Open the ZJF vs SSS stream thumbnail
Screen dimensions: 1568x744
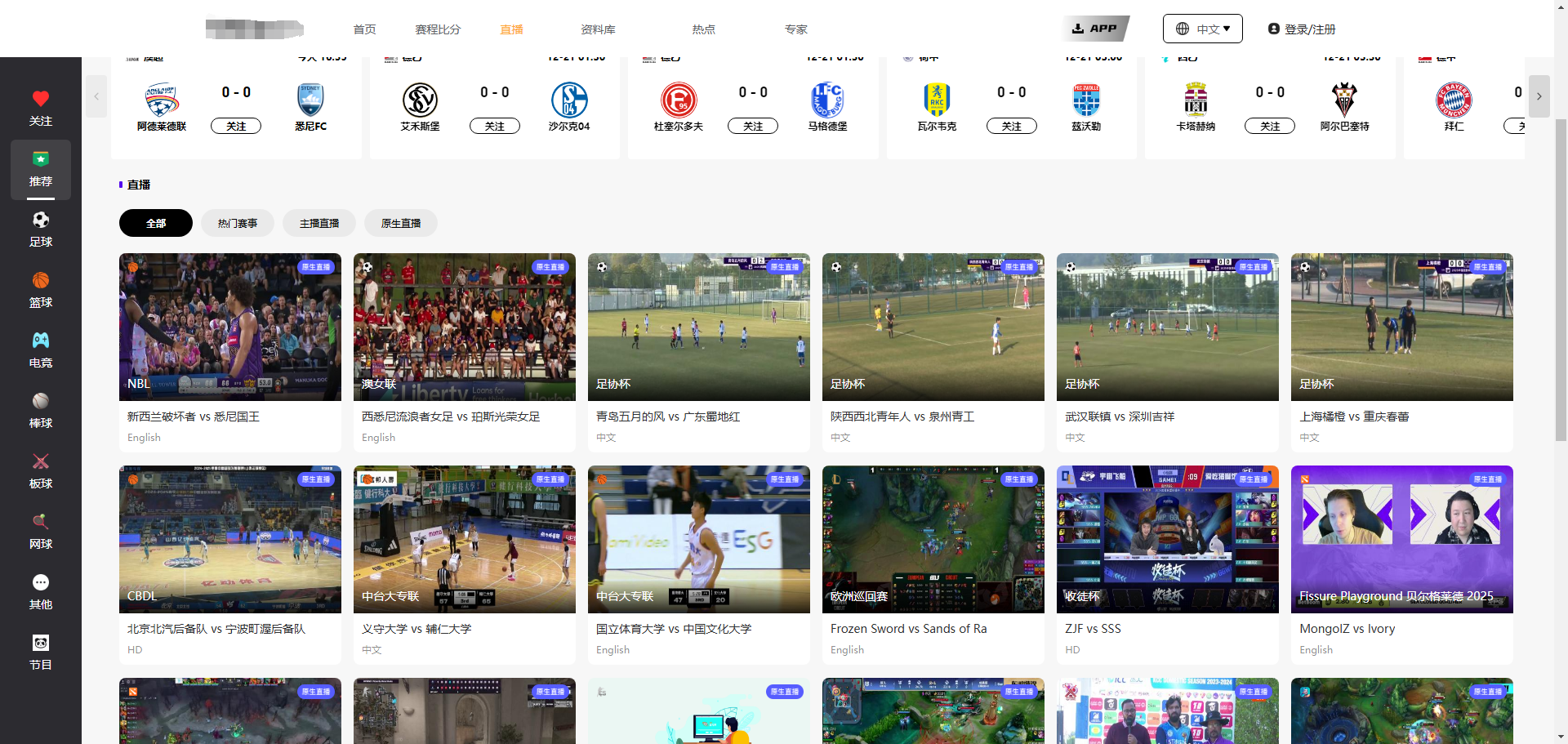tap(1168, 539)
